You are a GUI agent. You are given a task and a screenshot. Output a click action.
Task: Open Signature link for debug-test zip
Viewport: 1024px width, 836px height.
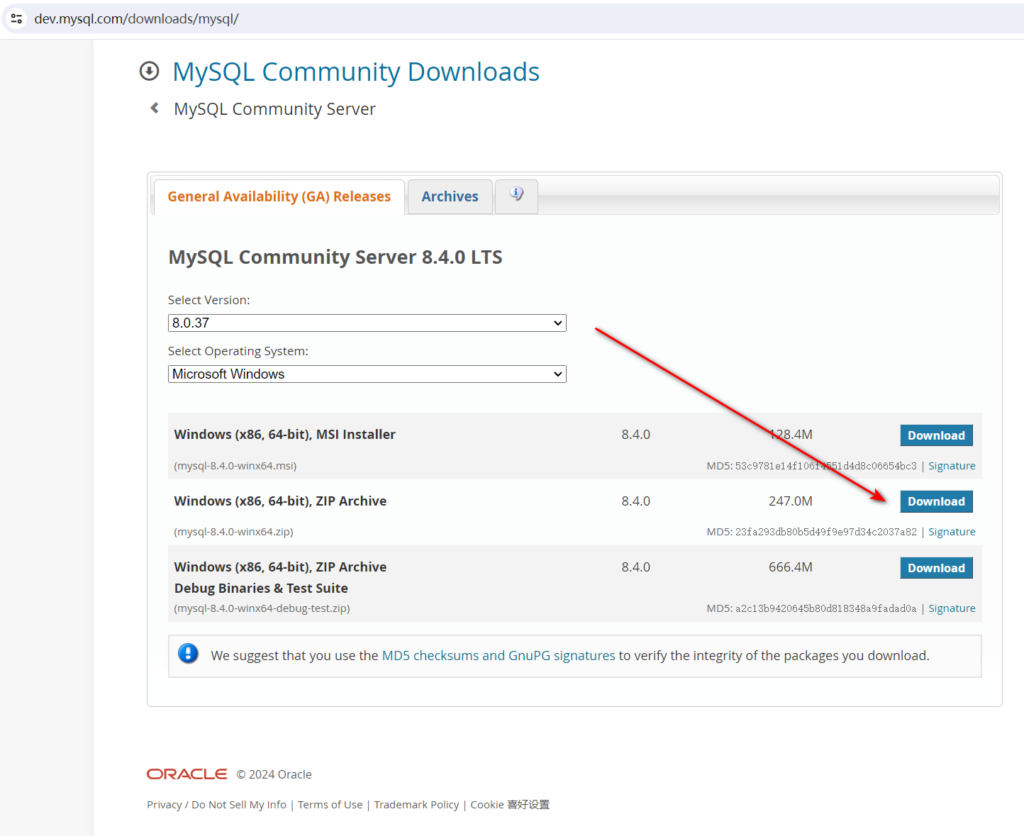(952, 608)
